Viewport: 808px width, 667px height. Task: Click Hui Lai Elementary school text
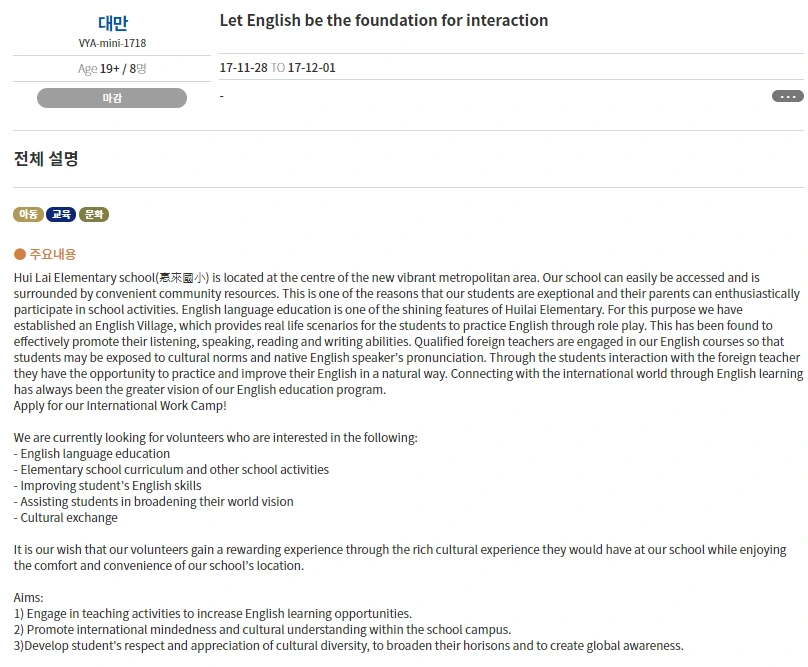click(84, 278)
